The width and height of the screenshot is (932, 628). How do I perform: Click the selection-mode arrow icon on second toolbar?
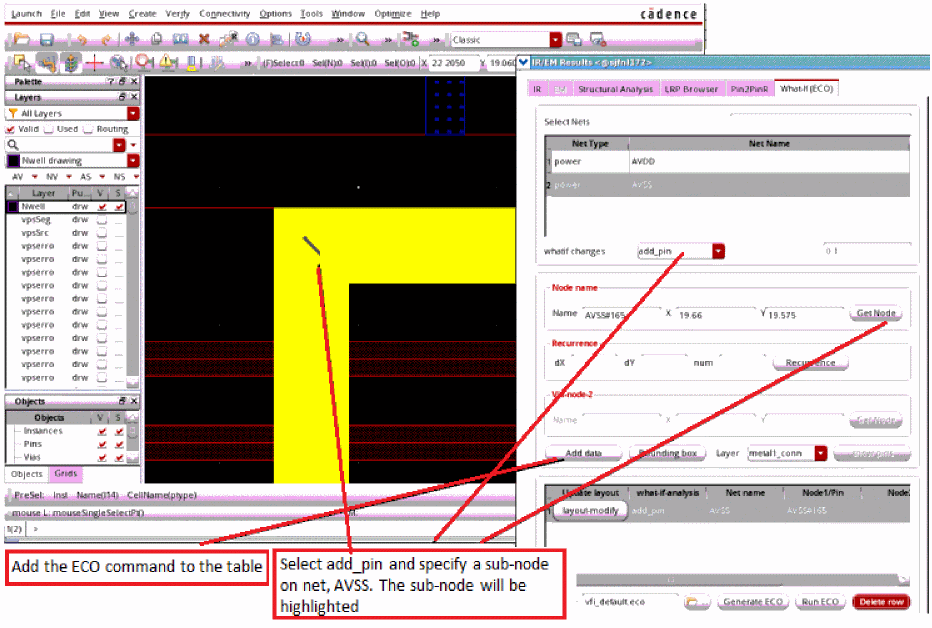click(x=21, y=62)
